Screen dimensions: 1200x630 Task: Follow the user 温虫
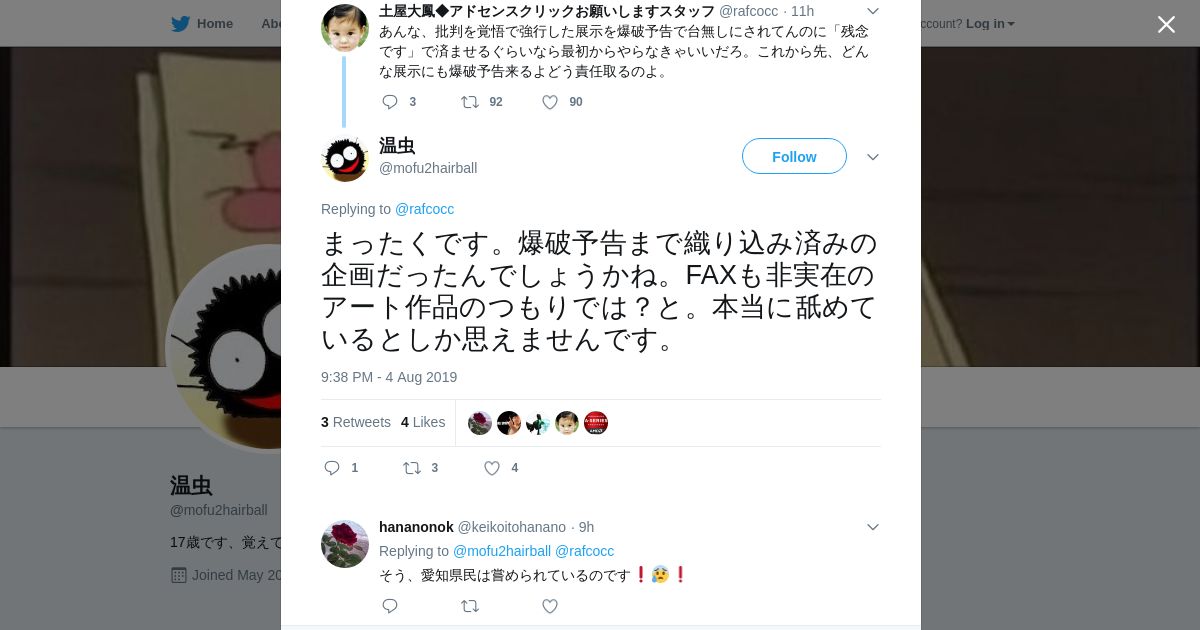[x=794, y=157]
